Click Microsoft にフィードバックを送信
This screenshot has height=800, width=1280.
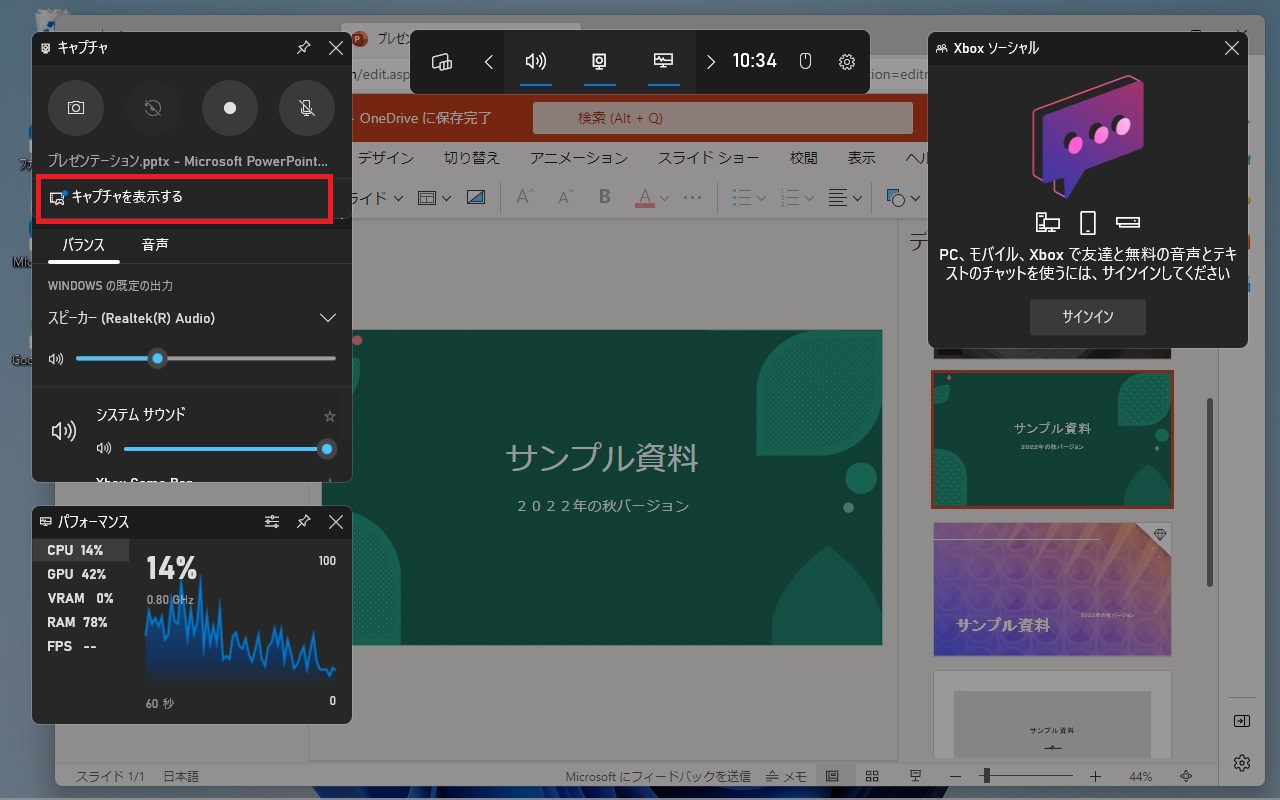(658, 776)
